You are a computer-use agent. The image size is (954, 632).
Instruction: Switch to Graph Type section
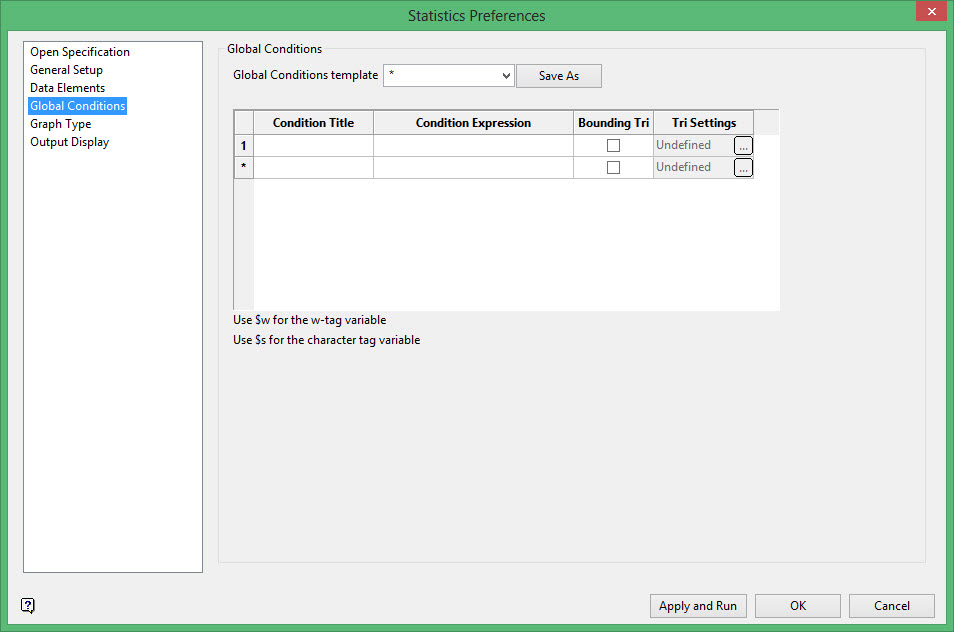(60, 124)
